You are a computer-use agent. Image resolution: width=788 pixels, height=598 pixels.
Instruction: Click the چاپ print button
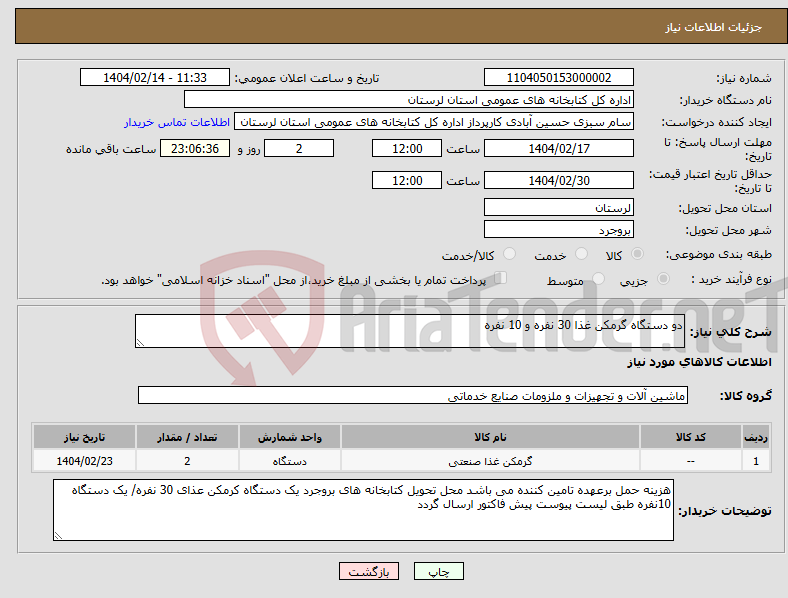pyautogui.click(x=439, y=571)
